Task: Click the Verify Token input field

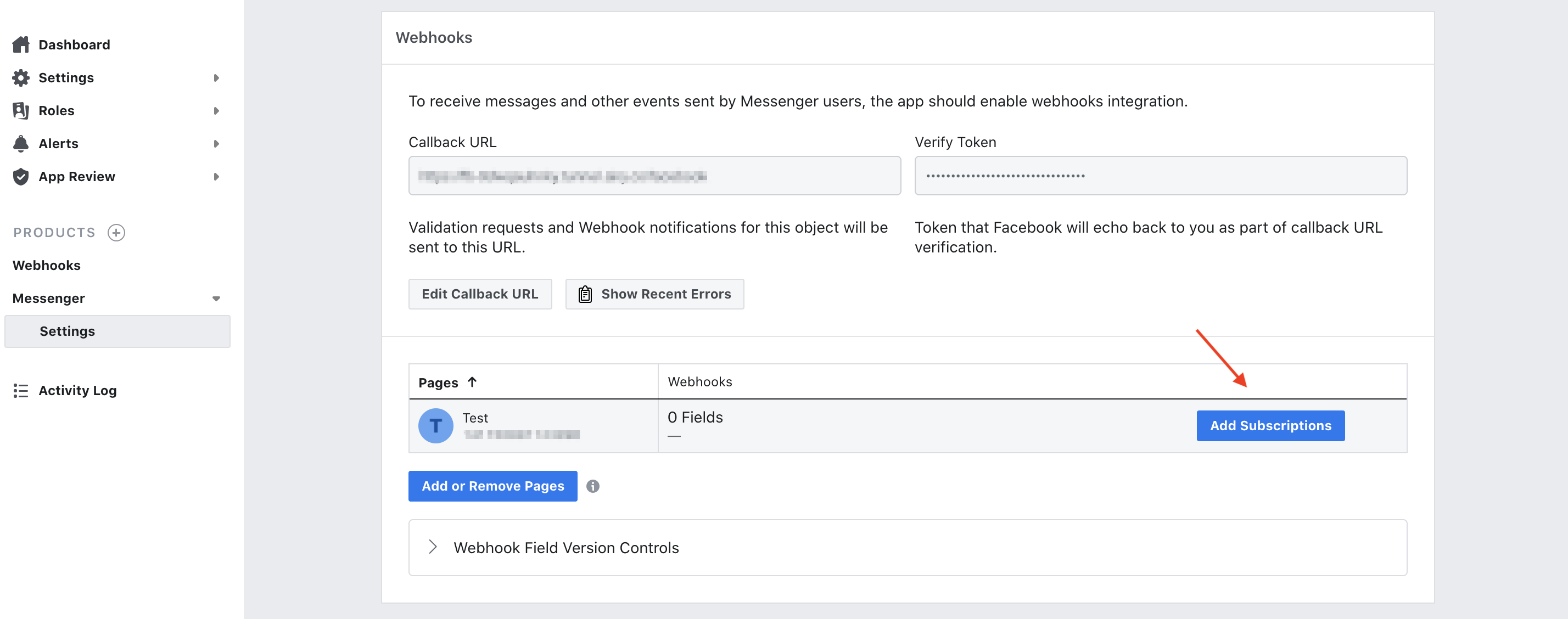Action: click(1160, 176)
